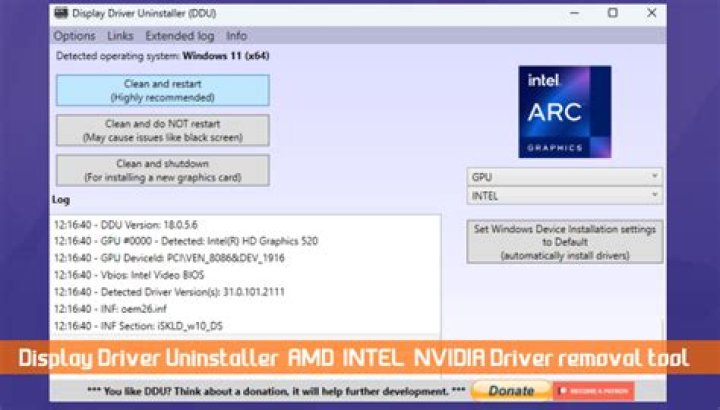The width and height of the screenshot is (720, 410).
Task: Select the DDU Version: 18.0.5.6 log line
Action: point(126,225)
